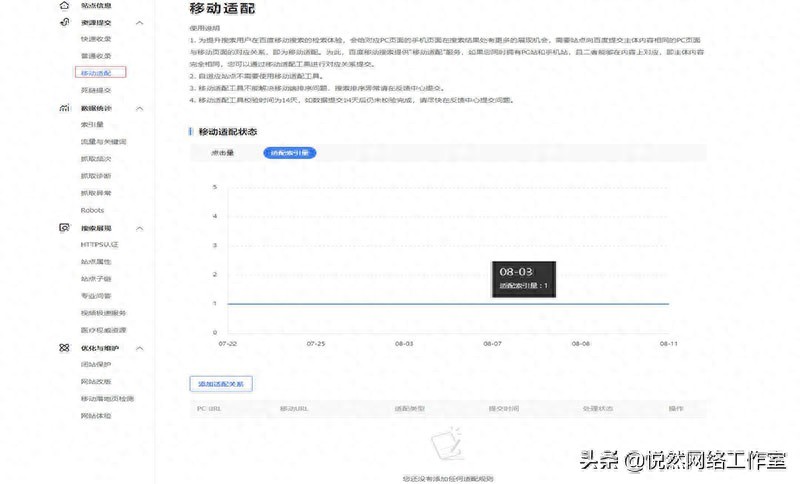
Task: Open the Robots menu item
Action: (92, 210)
